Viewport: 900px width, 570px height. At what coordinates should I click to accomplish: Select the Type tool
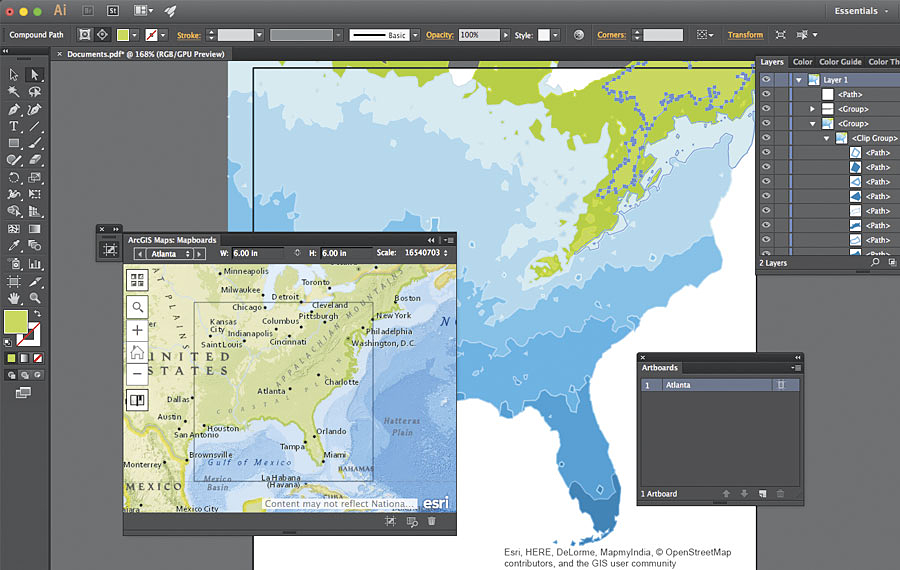pos(14,126)
